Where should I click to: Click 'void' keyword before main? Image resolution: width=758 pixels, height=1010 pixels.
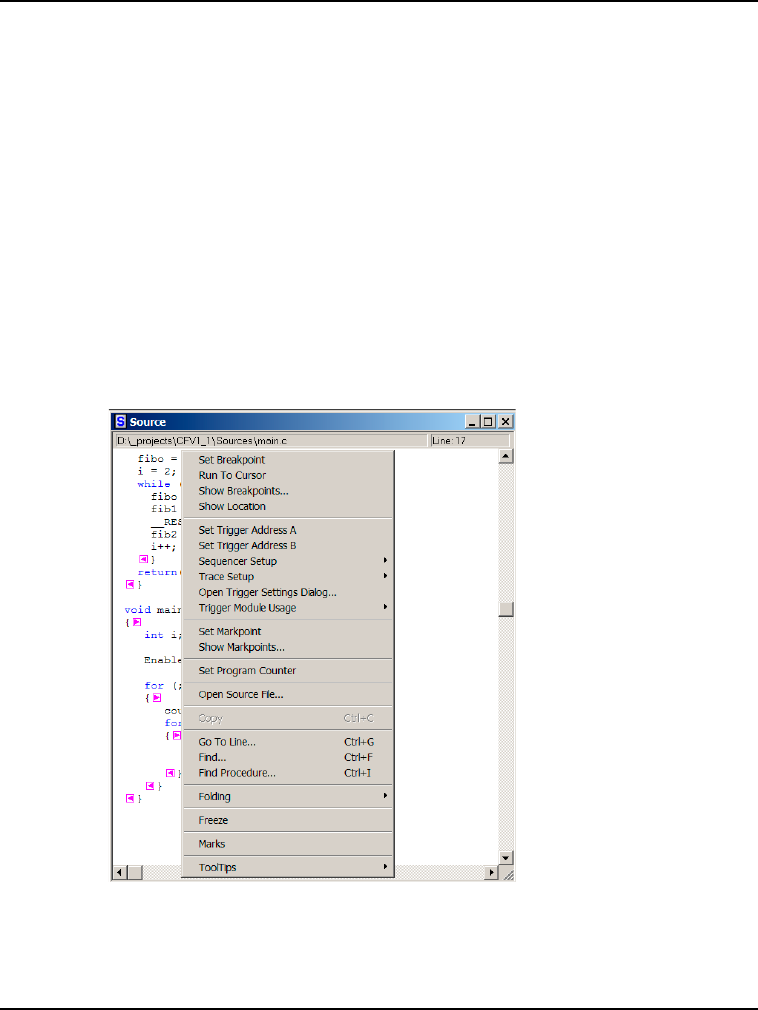[137, 609]
